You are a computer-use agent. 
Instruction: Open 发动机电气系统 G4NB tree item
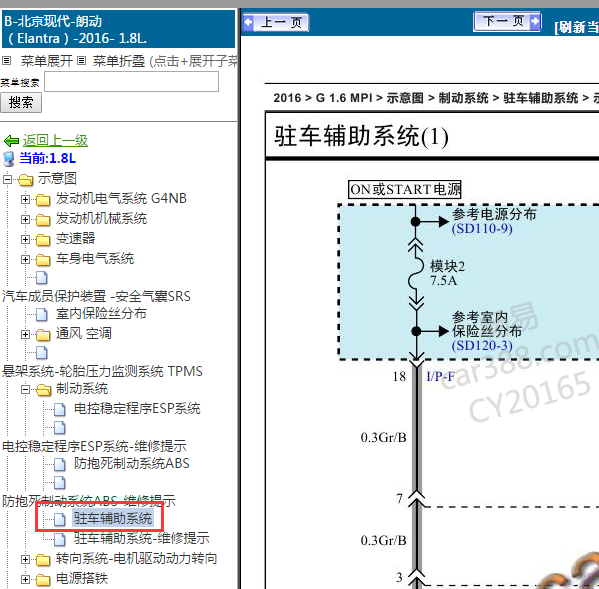click(121, 199)
